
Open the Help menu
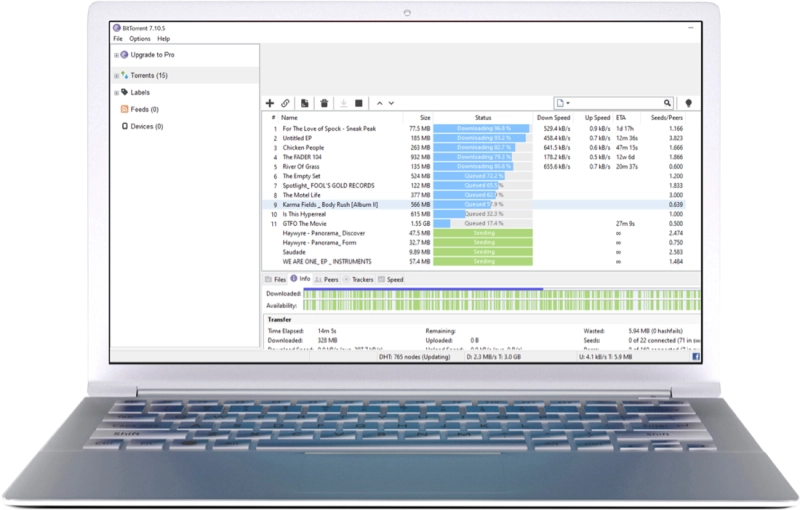click(163, 39)
